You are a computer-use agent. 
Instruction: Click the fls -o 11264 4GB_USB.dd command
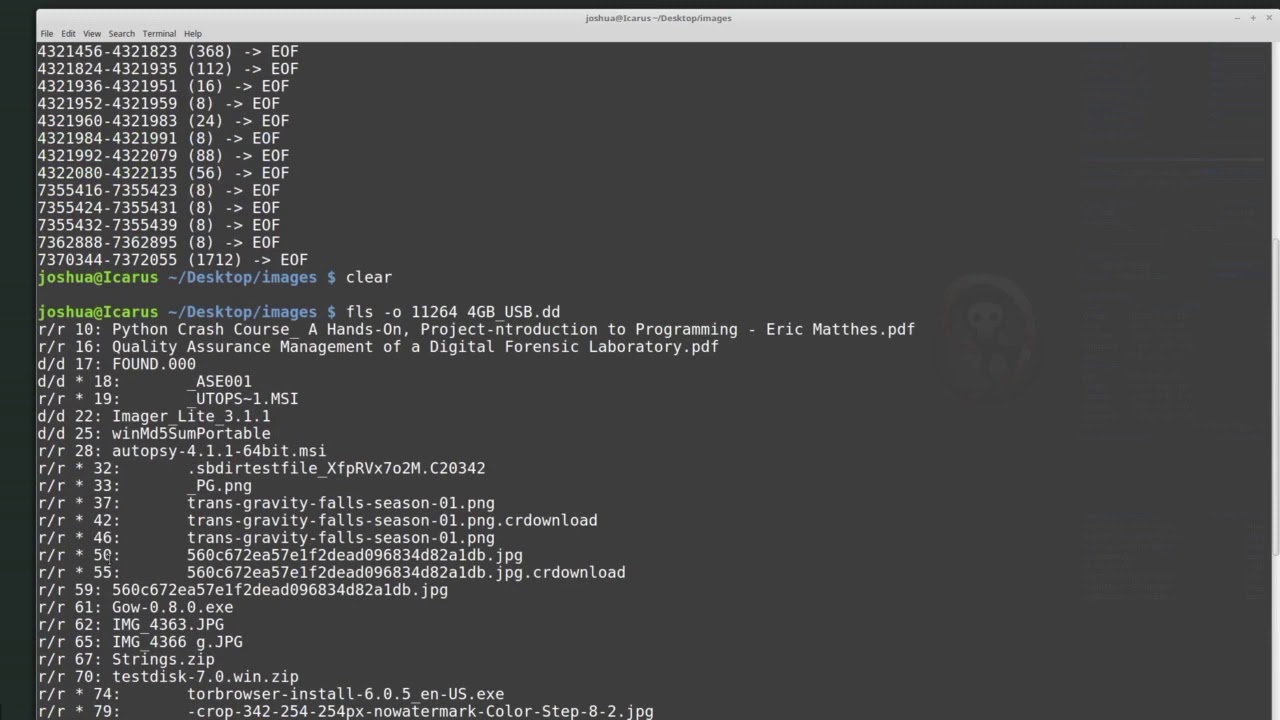[x=453, y=312]
